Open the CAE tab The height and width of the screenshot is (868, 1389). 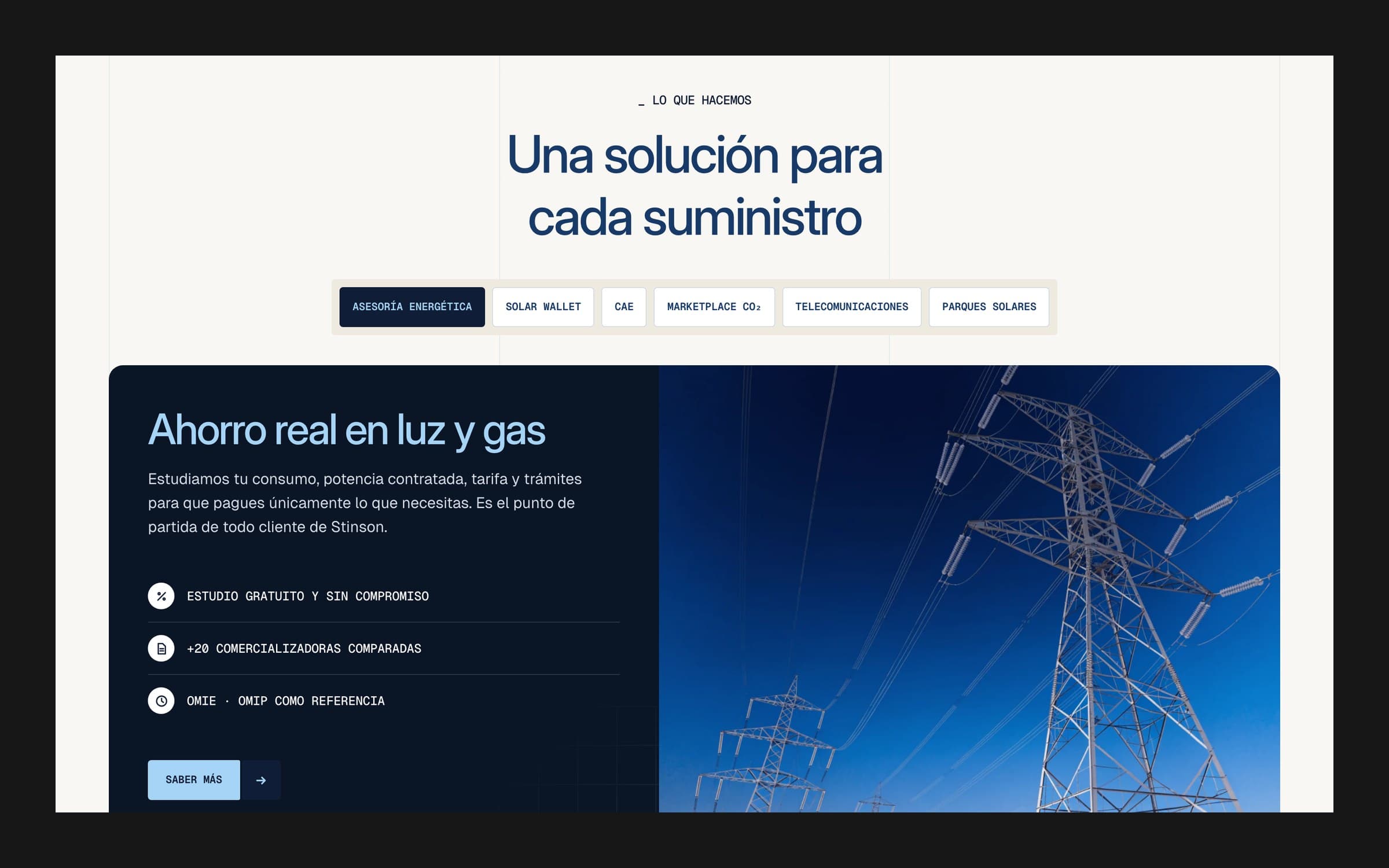pos(624,307)
